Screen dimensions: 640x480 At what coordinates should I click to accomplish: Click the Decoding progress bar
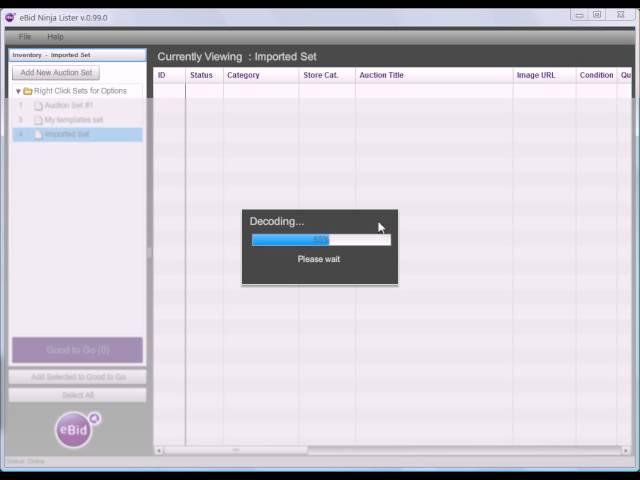pos(320,240)
